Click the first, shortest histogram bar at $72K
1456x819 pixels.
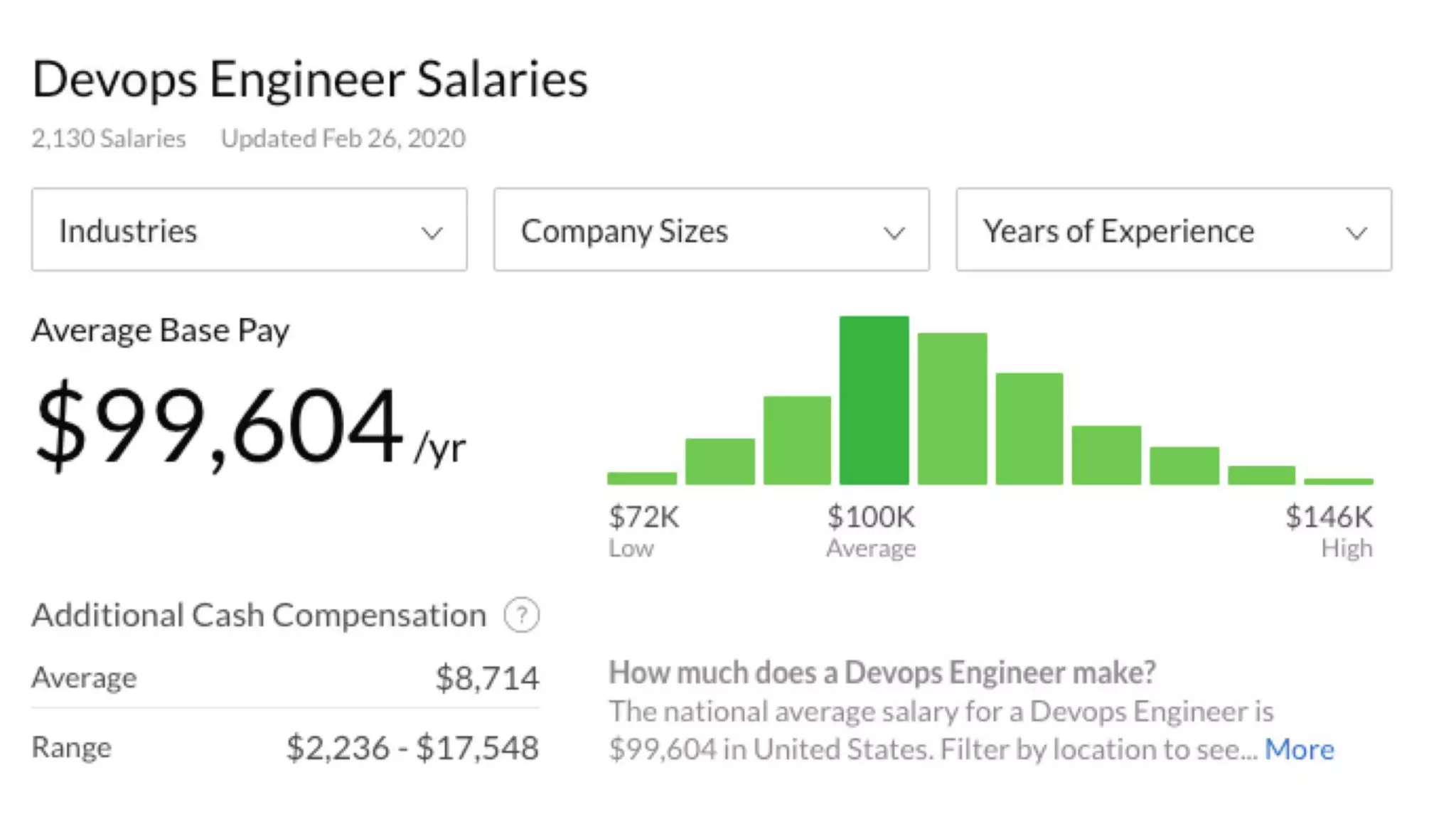click(642, 478)
